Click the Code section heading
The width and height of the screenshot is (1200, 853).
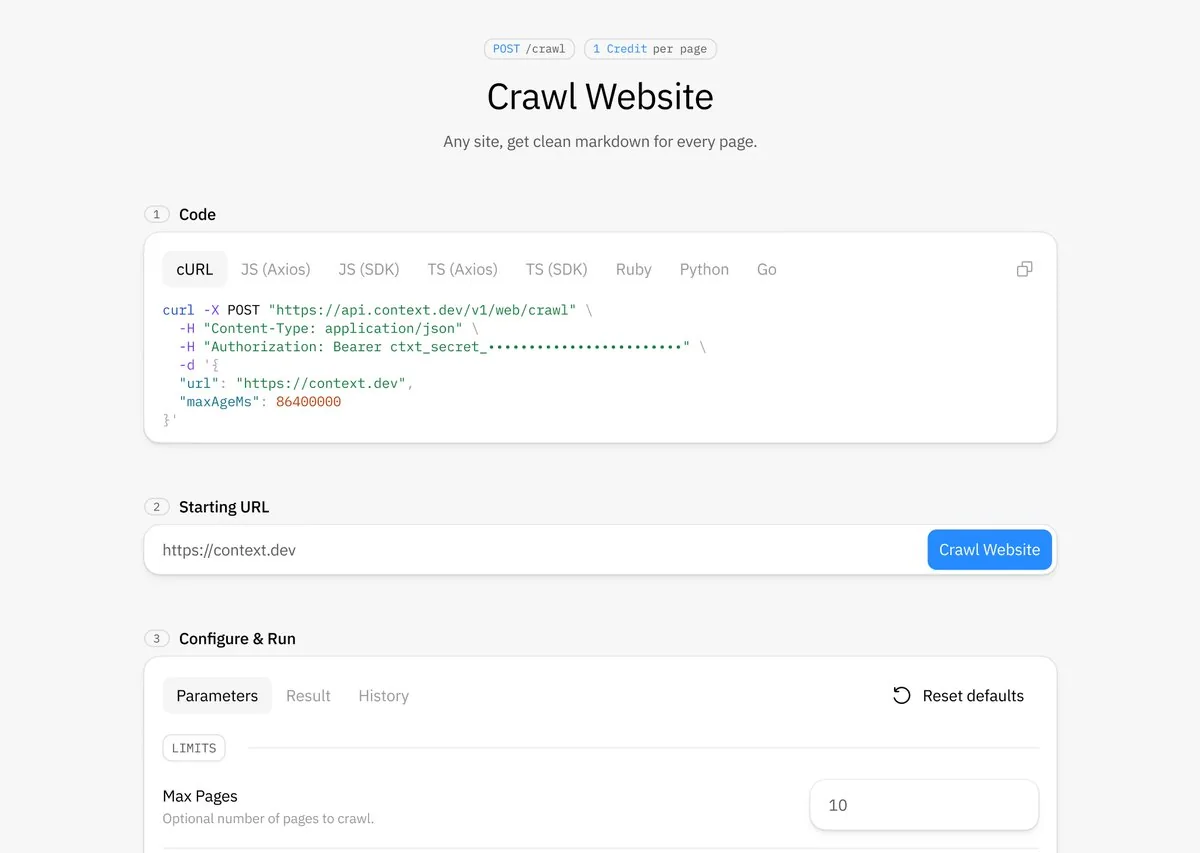[197, 215]
